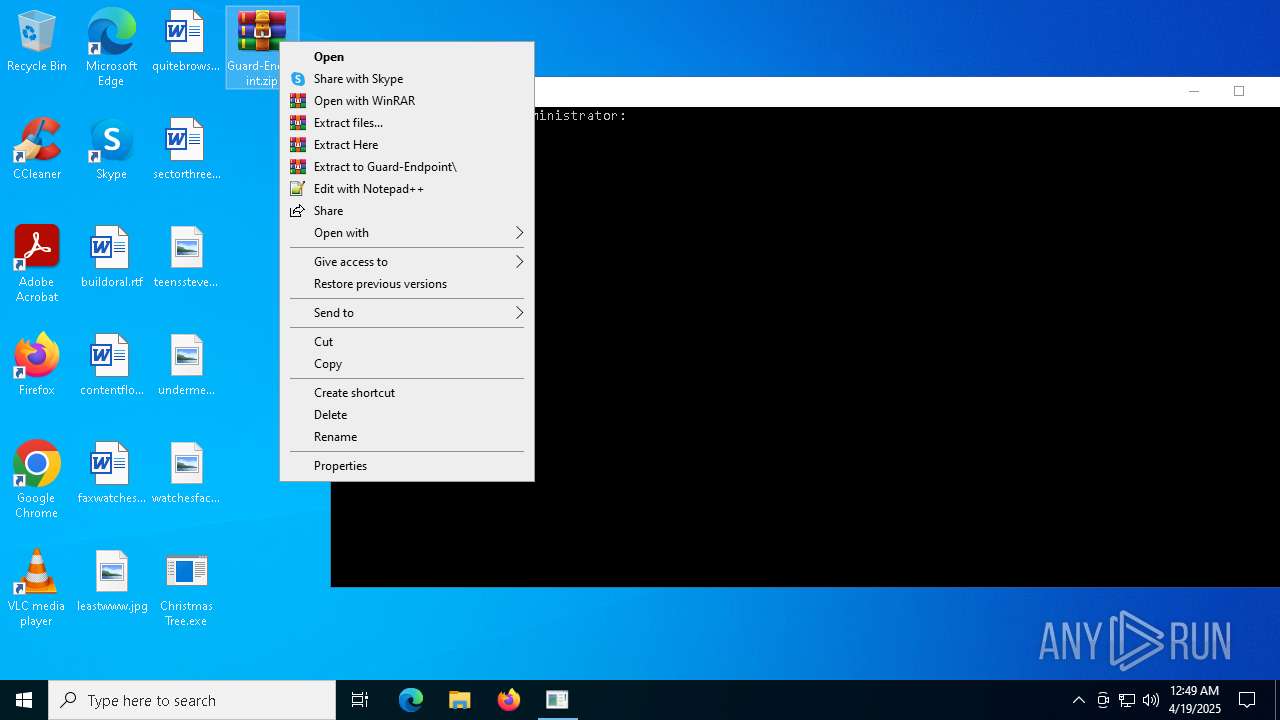1280x720 pixels.
Task: Choose Delete in the context menu
Action: tap(407, 415)
